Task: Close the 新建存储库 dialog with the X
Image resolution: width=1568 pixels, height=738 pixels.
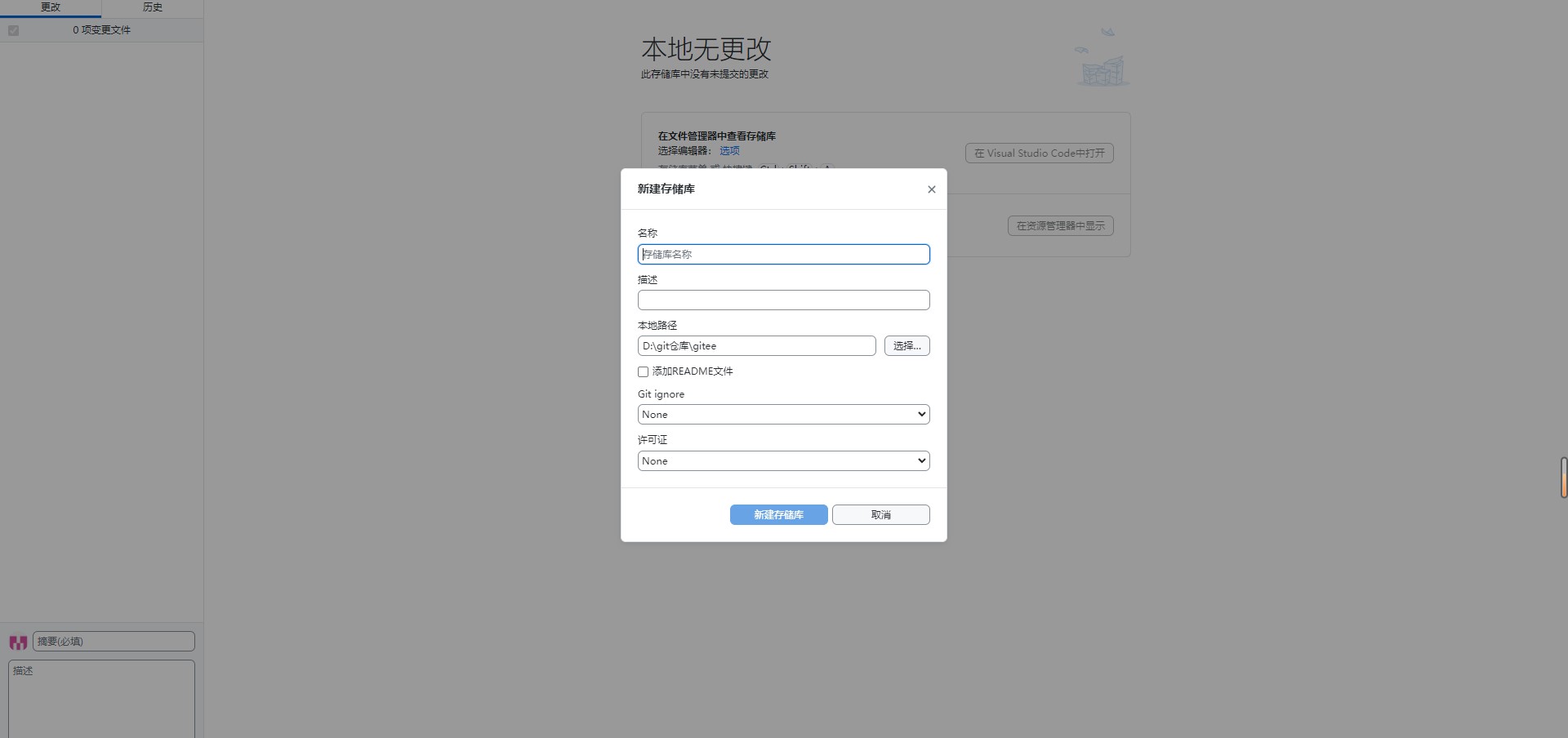Action: click(930, 189)
